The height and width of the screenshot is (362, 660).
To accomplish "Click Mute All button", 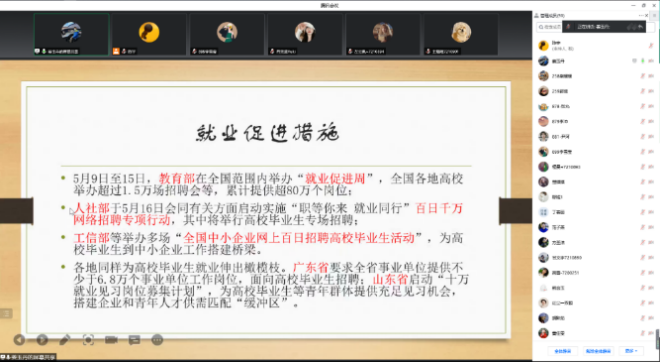I will pos(562,350).
